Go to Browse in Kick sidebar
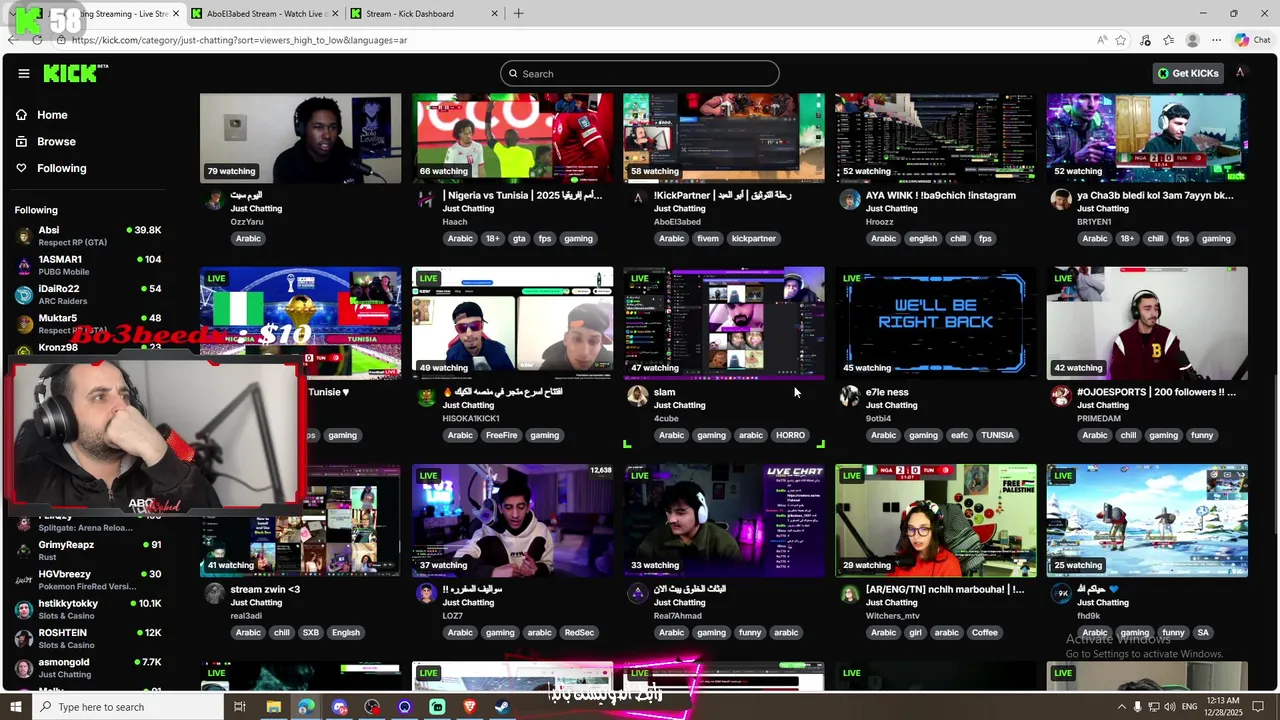Screen dimensions: 1280x720 click(56, 142)
